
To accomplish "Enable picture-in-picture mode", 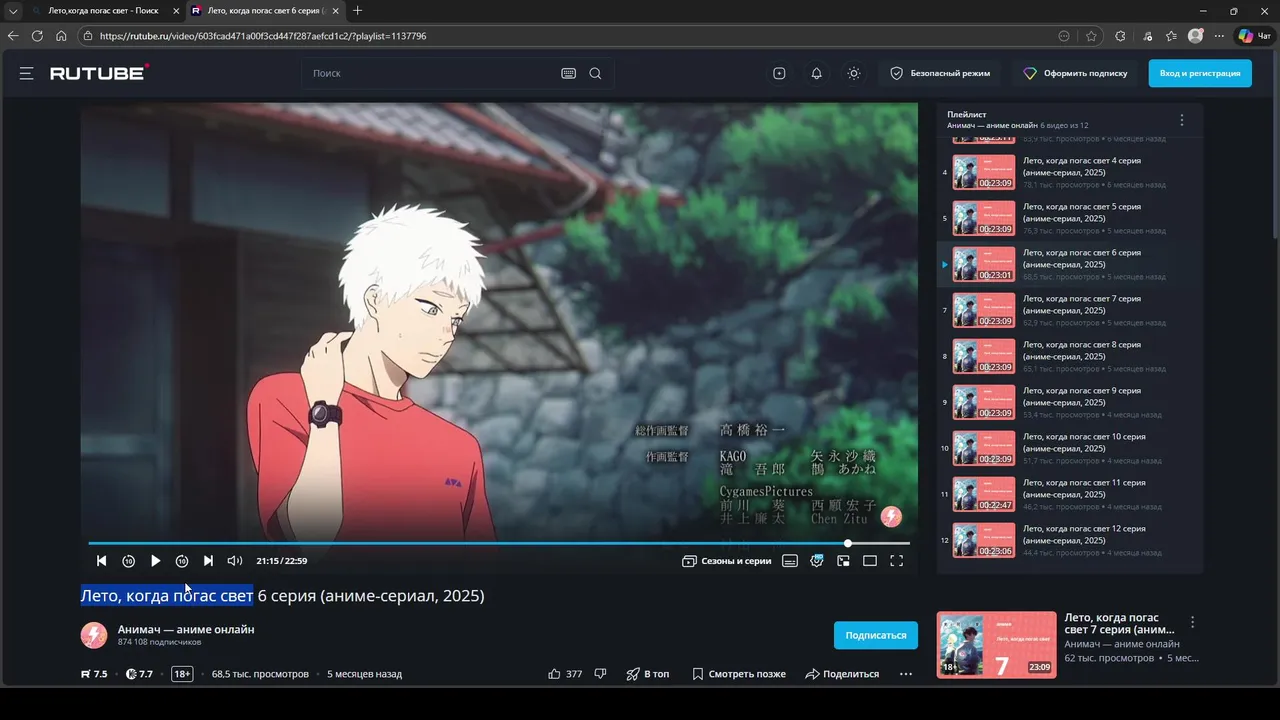I will click(843, 561).
